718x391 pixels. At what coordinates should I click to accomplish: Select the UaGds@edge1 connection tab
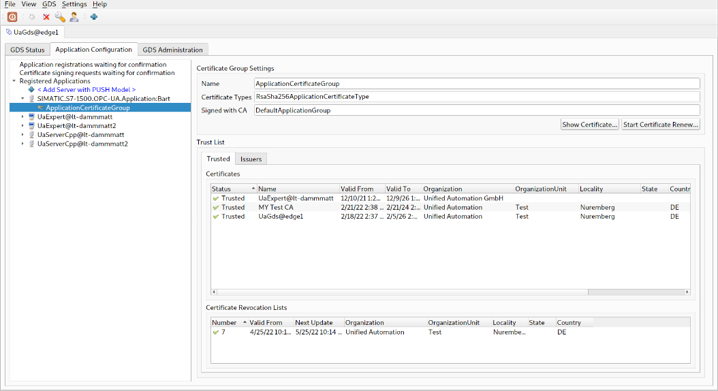(x=33, y=32)
